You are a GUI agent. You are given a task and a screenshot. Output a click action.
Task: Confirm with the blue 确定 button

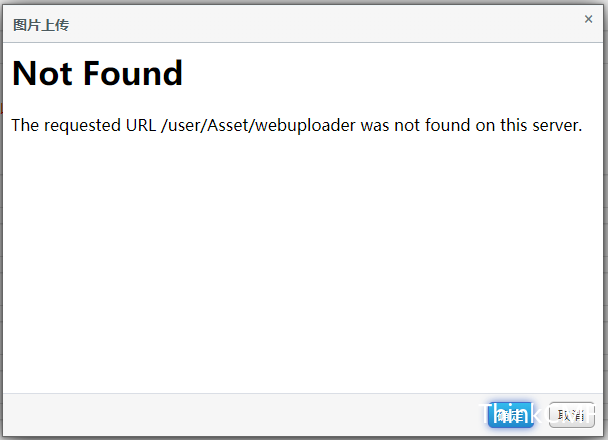click(510, 415)
